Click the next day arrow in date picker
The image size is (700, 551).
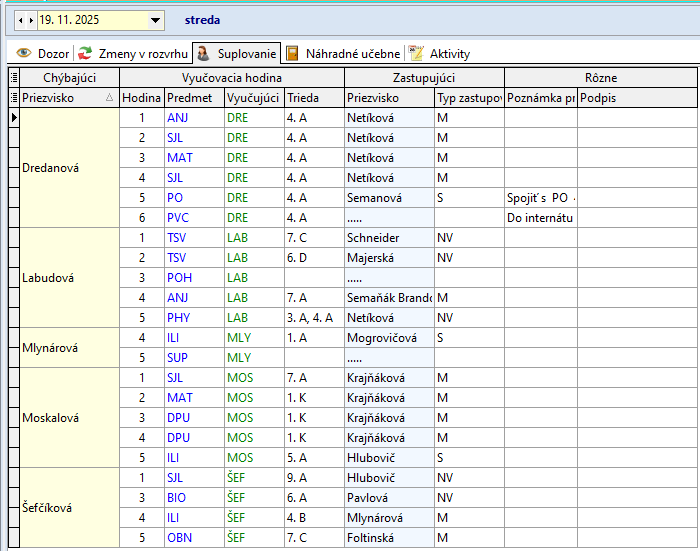click(x=31, y=19)
